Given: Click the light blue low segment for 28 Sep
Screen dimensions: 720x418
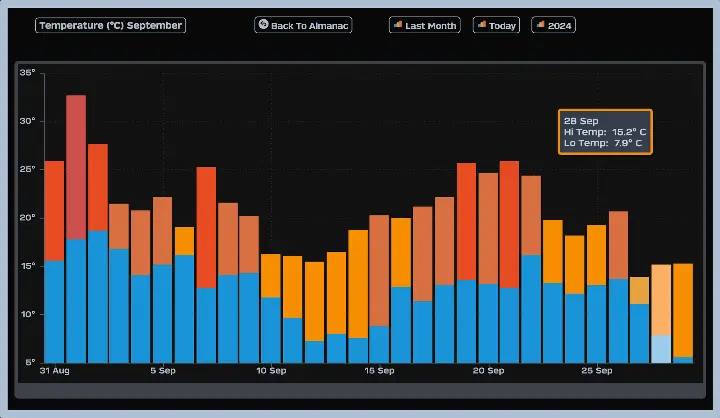Looking at the screenshot, I should [x=661, y=349].
